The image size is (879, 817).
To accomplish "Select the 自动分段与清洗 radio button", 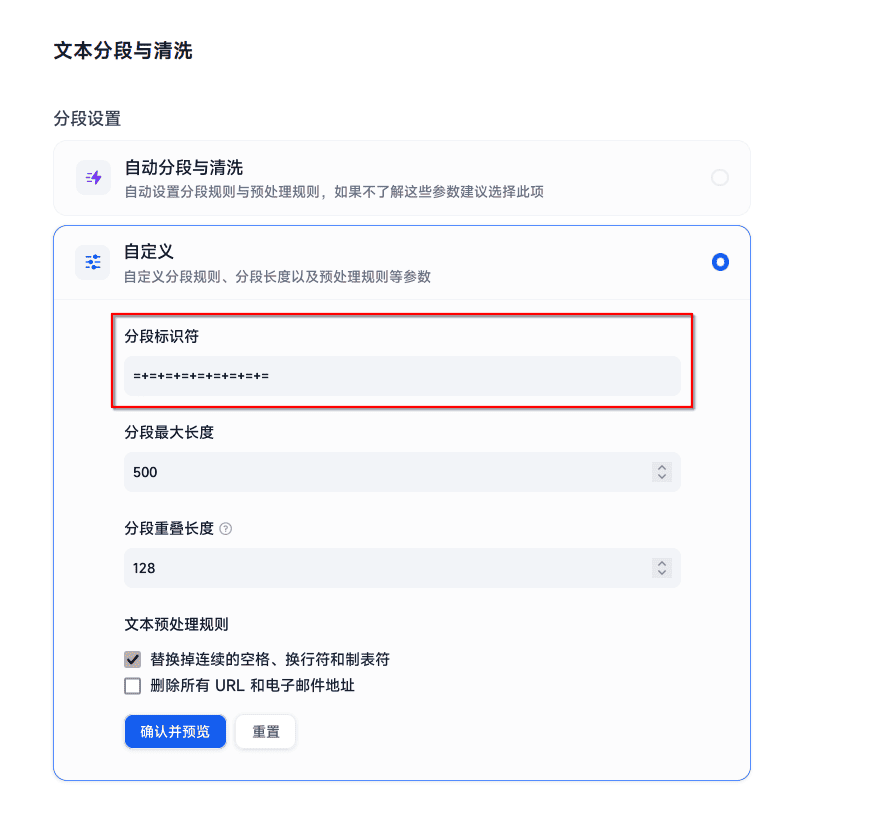I will point(719,178).
